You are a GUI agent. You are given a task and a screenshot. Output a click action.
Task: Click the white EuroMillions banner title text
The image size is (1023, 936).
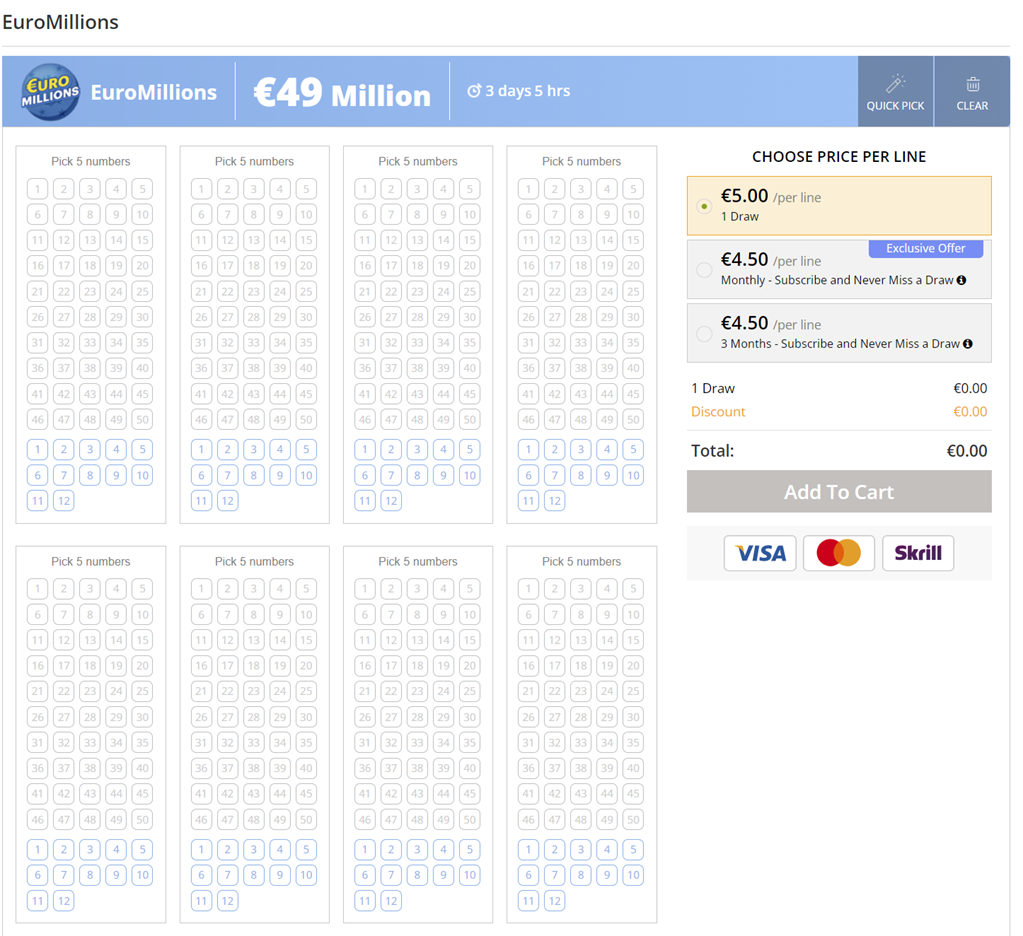[x=154, y=93]
